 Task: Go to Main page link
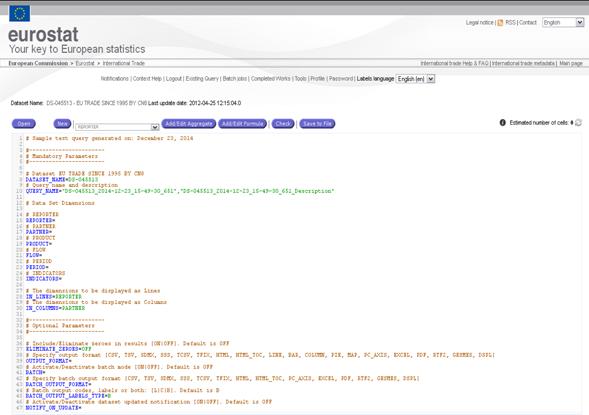[x=571, y=63]
